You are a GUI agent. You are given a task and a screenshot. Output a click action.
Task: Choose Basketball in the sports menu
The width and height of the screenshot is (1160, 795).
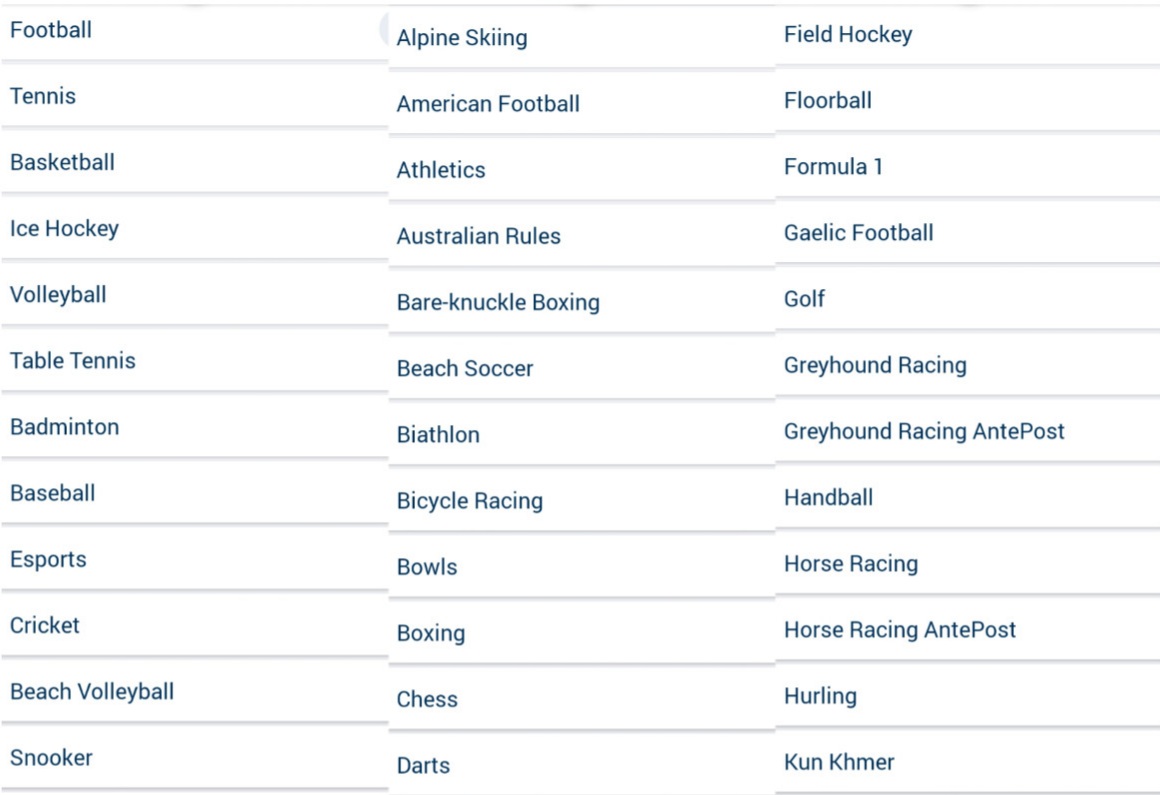tap(62, 162)
